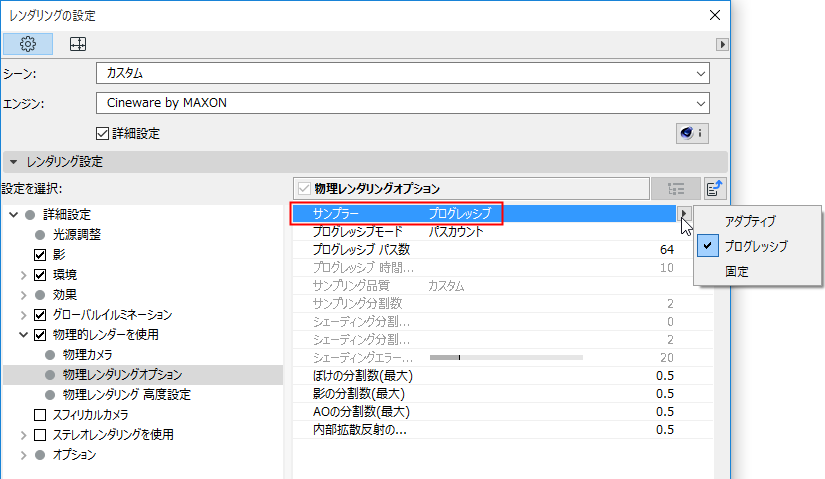Enable the ステレオレンダリングを使用 checkbox
825x479 pixels.
40,435
